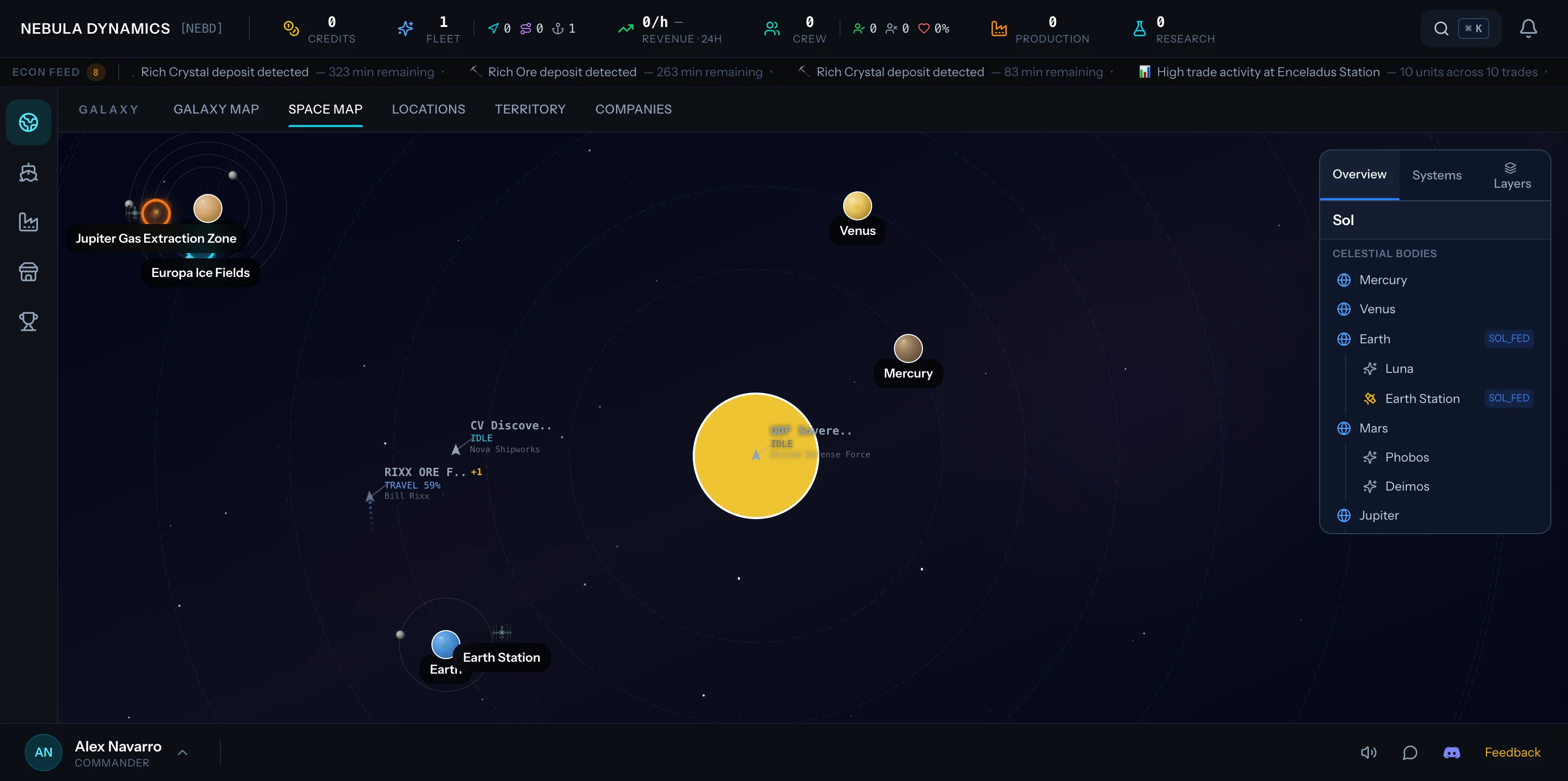Click the Production factory icon in header
The image size is (1568, 781).
click(x=999, y=29)
